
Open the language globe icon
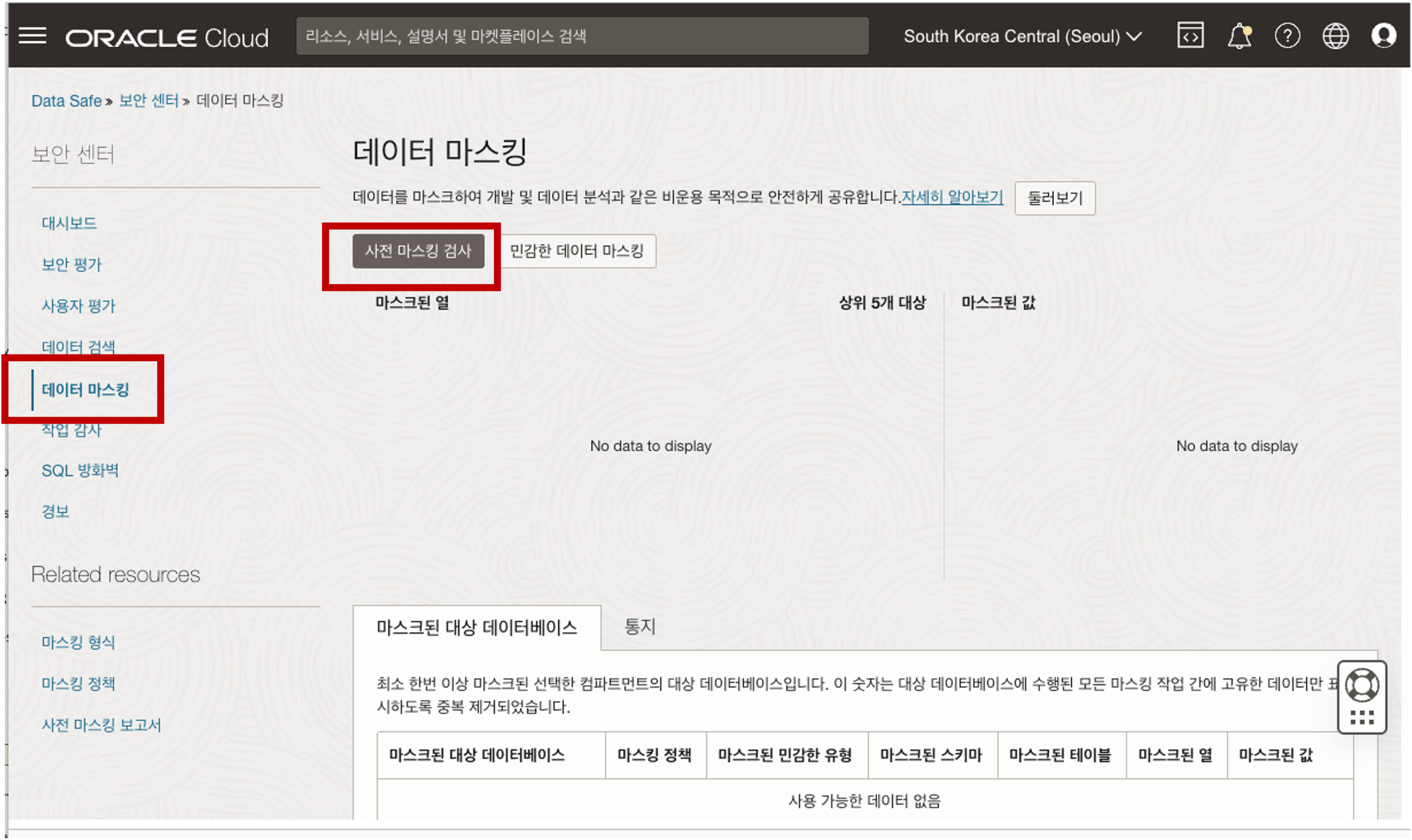pos(1335,36)
